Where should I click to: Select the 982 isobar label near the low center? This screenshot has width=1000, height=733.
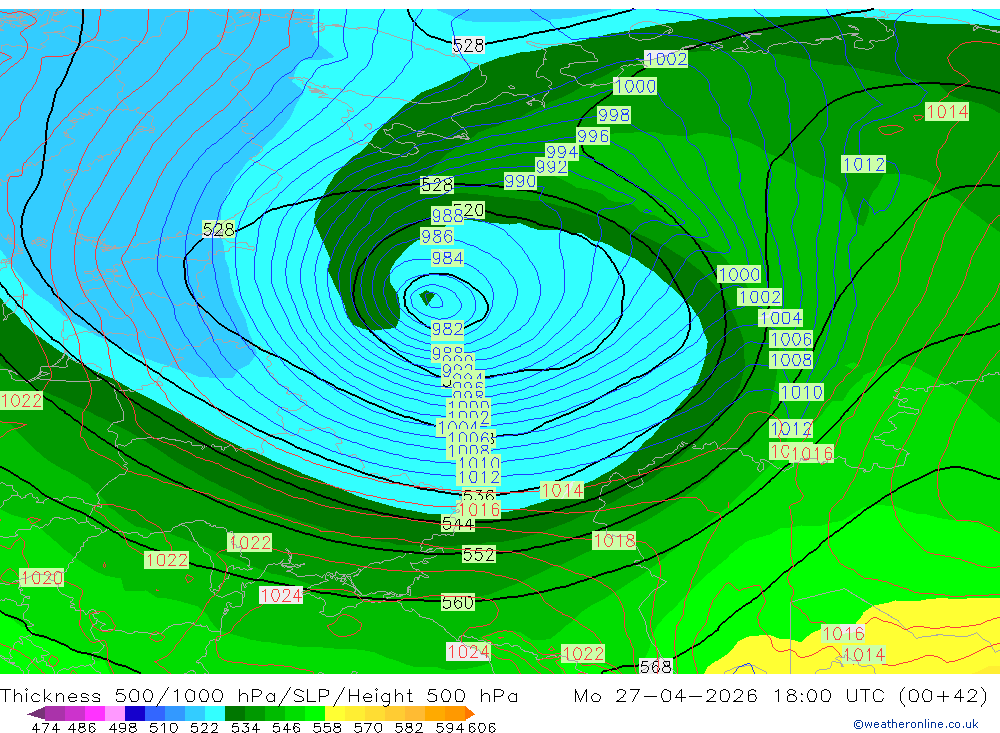click(447, 329)
